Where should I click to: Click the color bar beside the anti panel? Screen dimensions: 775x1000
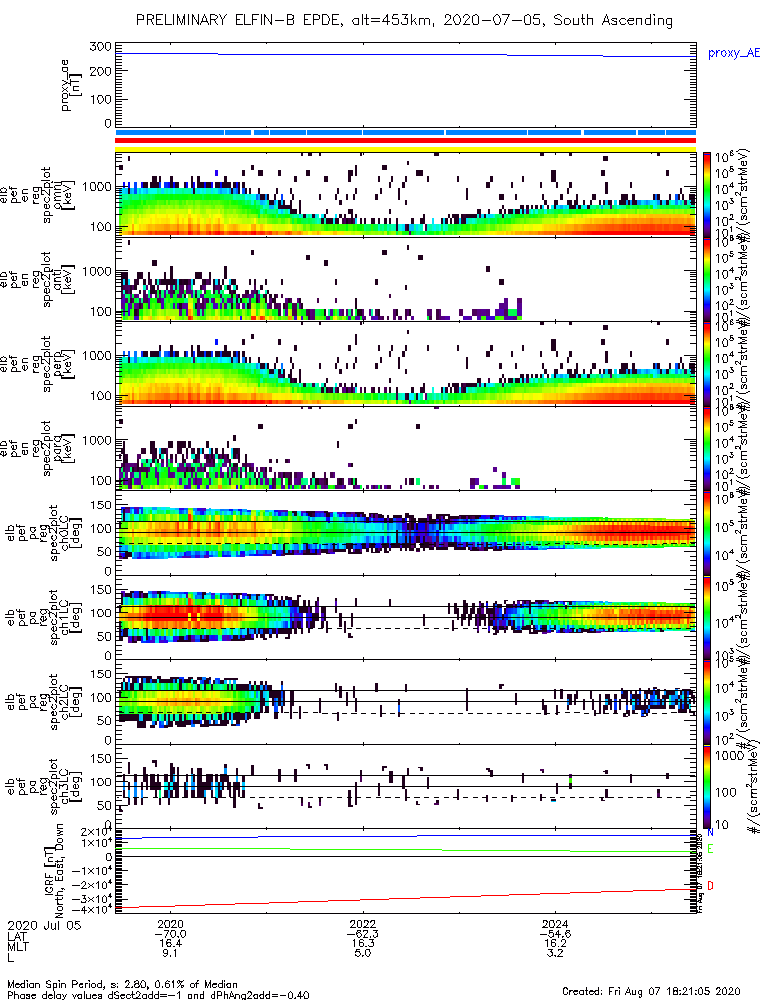click(707, 279)
